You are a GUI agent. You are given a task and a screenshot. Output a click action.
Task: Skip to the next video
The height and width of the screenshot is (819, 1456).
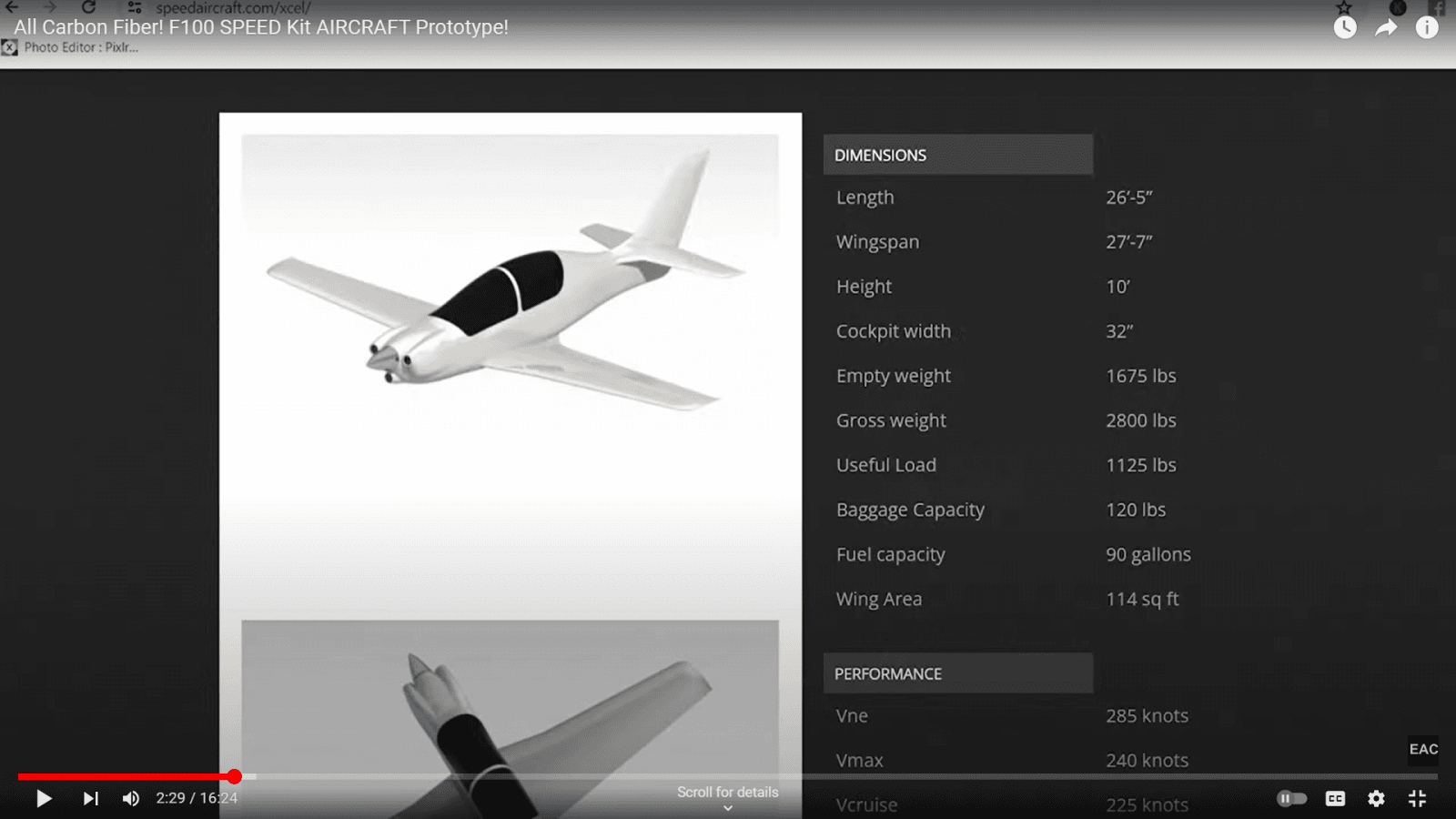pyautogui.click(x=90, y=798)
